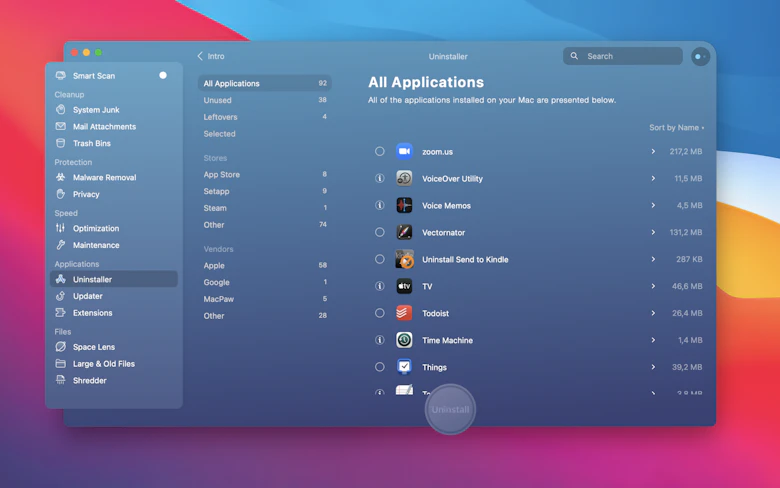Expand the Voice Memos row chevron
This screenshot has height=488, width=780.
point(653,205)
